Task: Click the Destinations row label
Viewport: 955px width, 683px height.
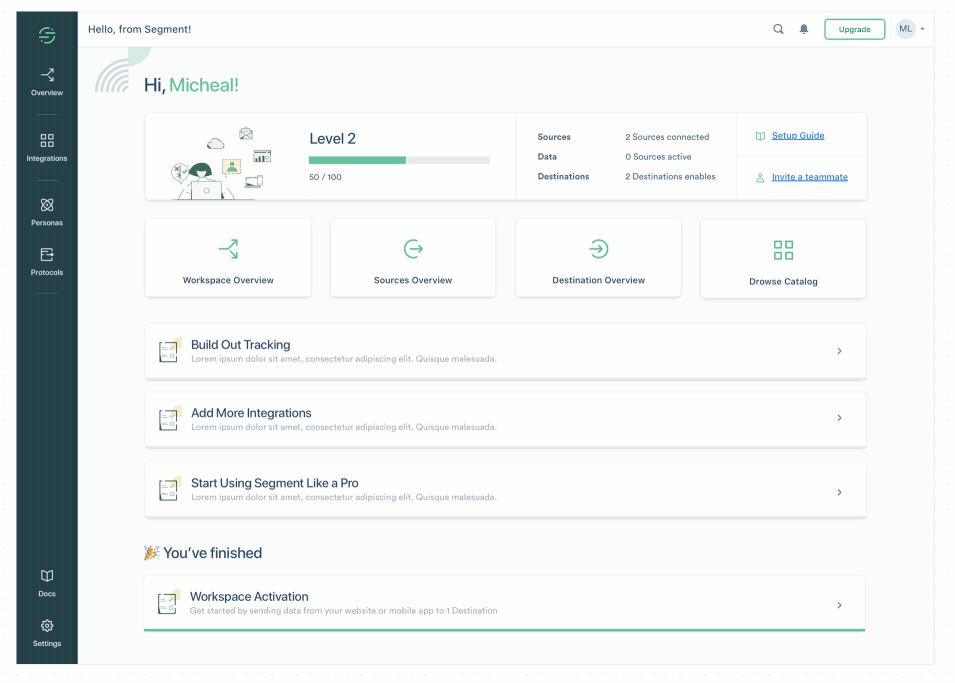Action: [x=563, y=177]
